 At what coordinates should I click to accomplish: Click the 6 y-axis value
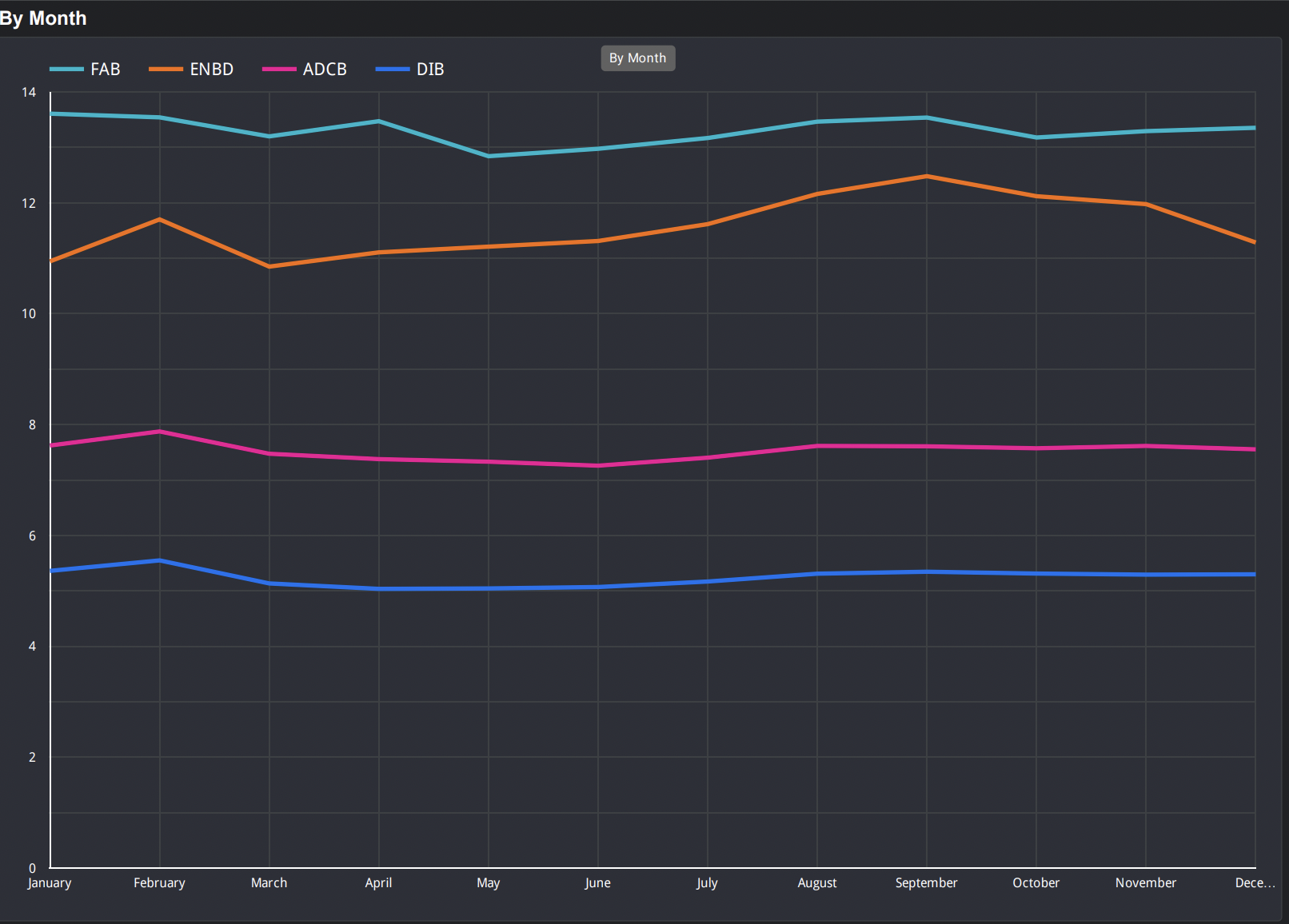(32, 536)
